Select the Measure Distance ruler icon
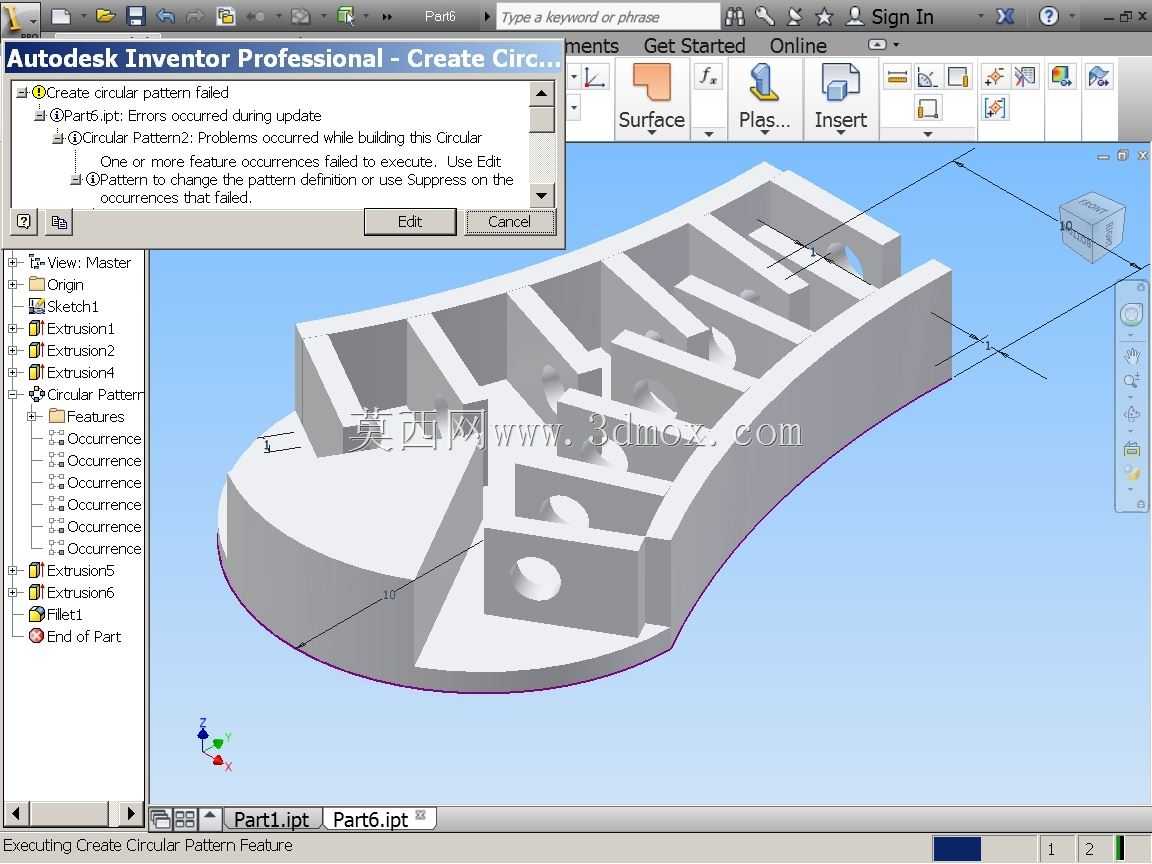Screen dimensions: 1152x864 (897, 76)
